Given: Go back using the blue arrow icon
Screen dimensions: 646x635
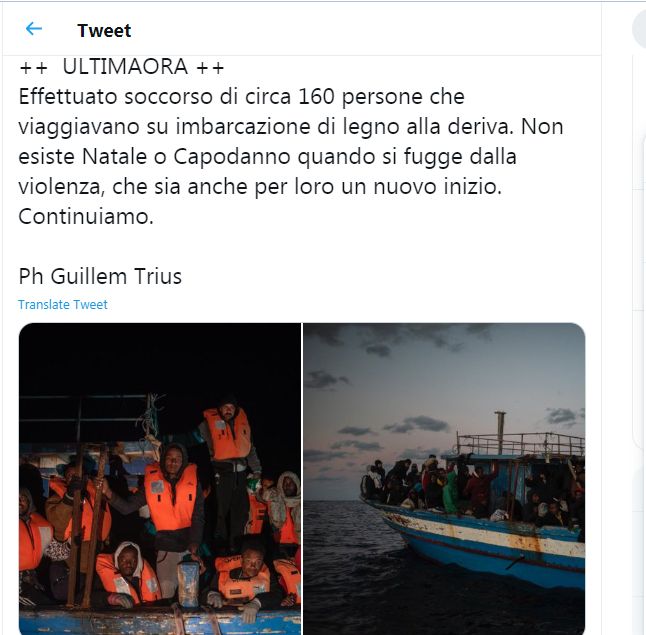Looking at the screenshot, I should pos(34,29).
